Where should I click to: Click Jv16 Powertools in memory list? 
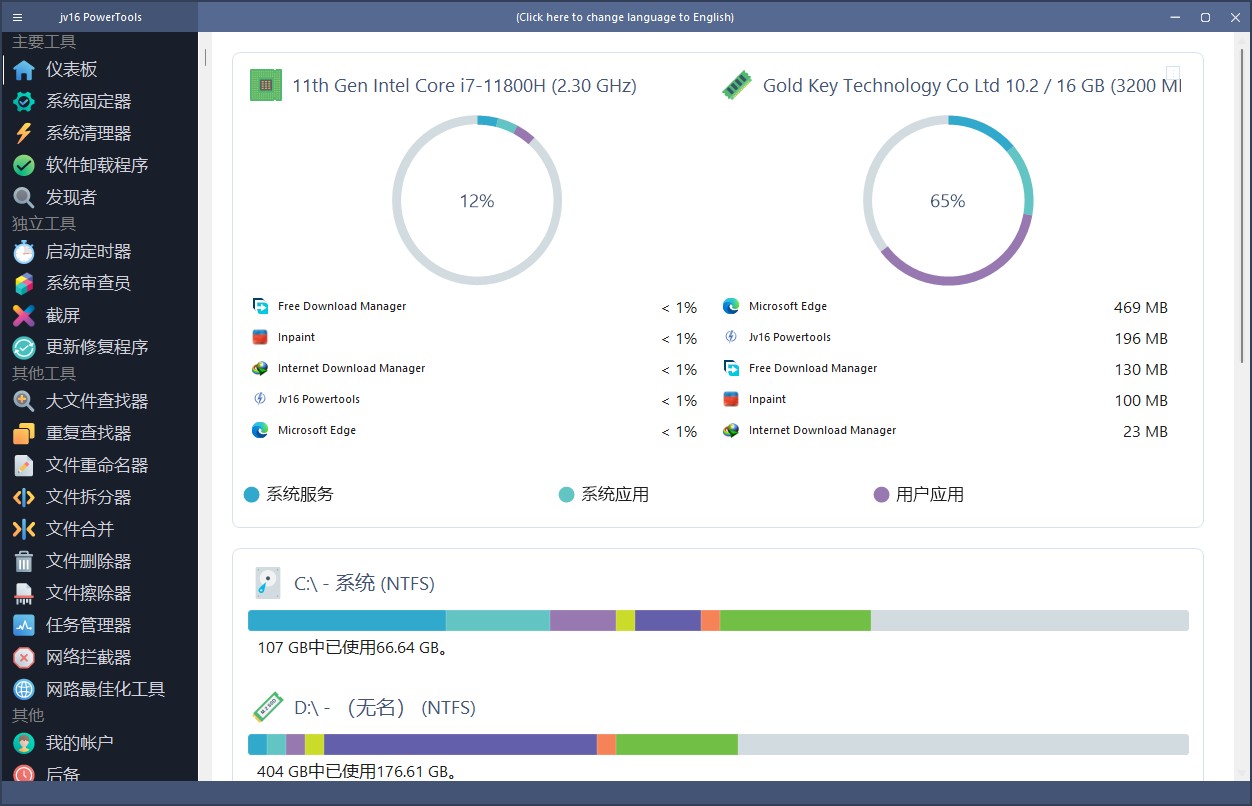(x=790, y=338)
